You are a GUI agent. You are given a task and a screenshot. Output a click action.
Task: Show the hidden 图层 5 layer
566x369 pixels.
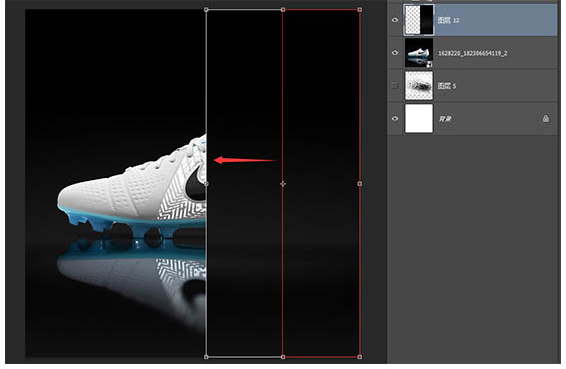[395, 86]
